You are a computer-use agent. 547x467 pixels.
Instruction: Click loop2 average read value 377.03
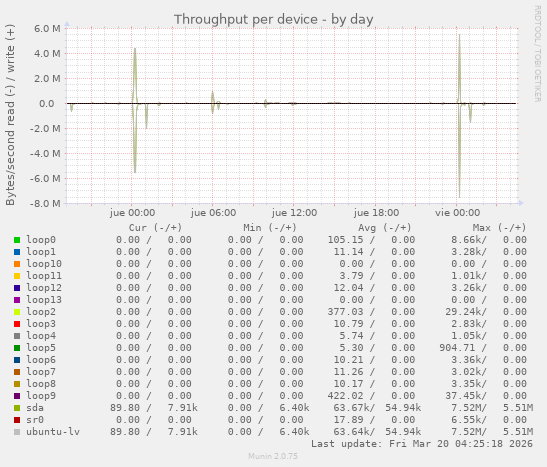345,312
